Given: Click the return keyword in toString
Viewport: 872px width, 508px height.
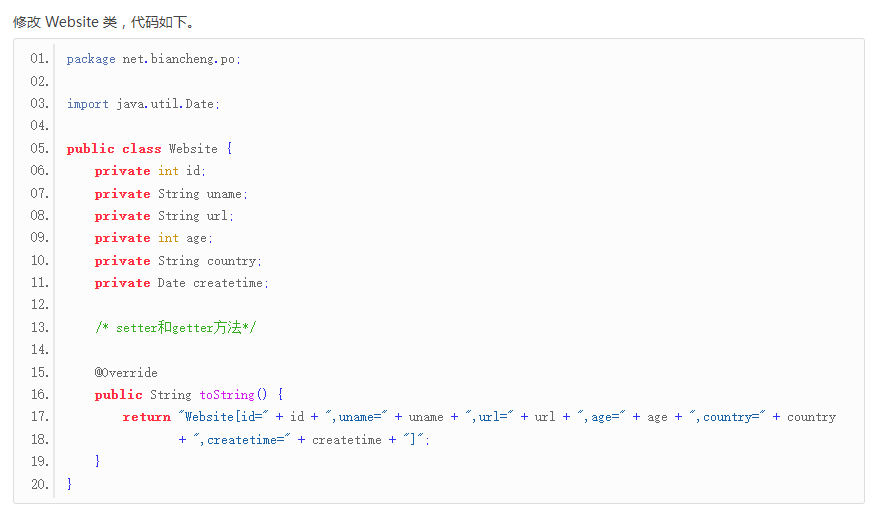Looking at the screenshot, I should 147,417.
